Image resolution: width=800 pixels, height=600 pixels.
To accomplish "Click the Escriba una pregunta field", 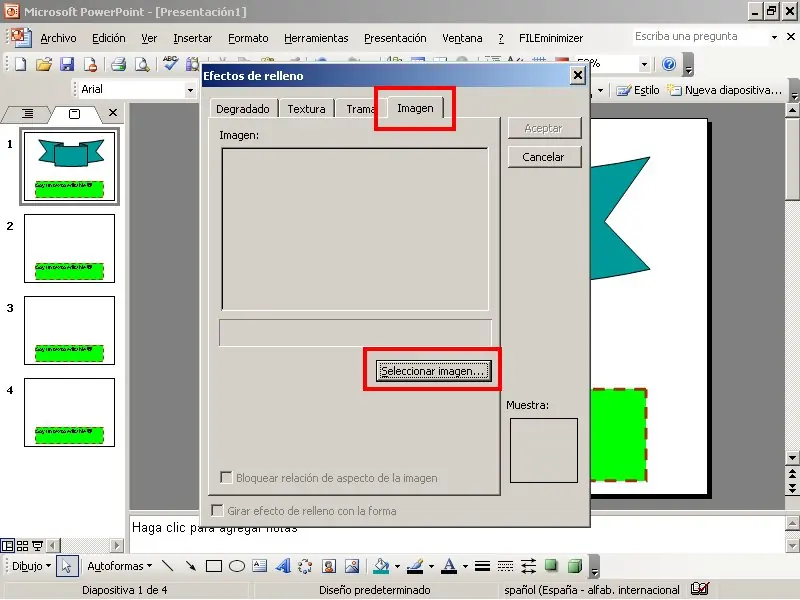I will pos(699,36).
